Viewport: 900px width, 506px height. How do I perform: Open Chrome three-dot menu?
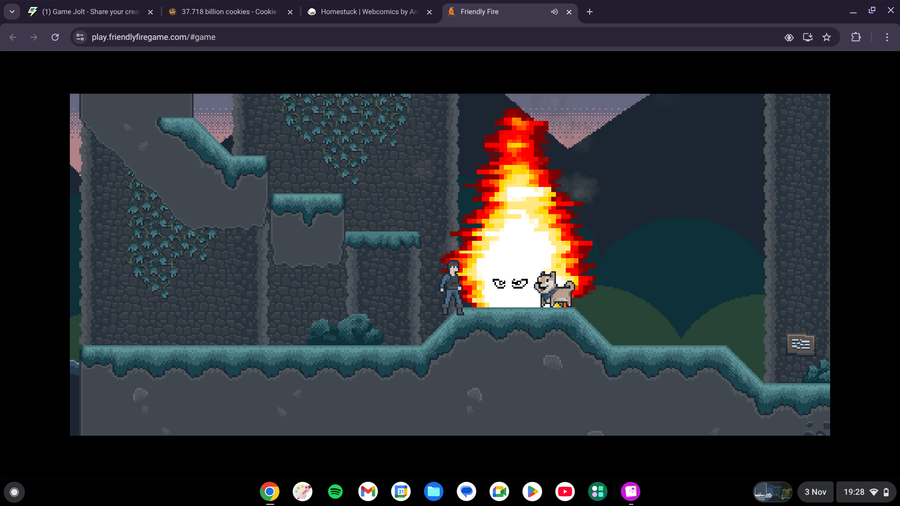887,37
